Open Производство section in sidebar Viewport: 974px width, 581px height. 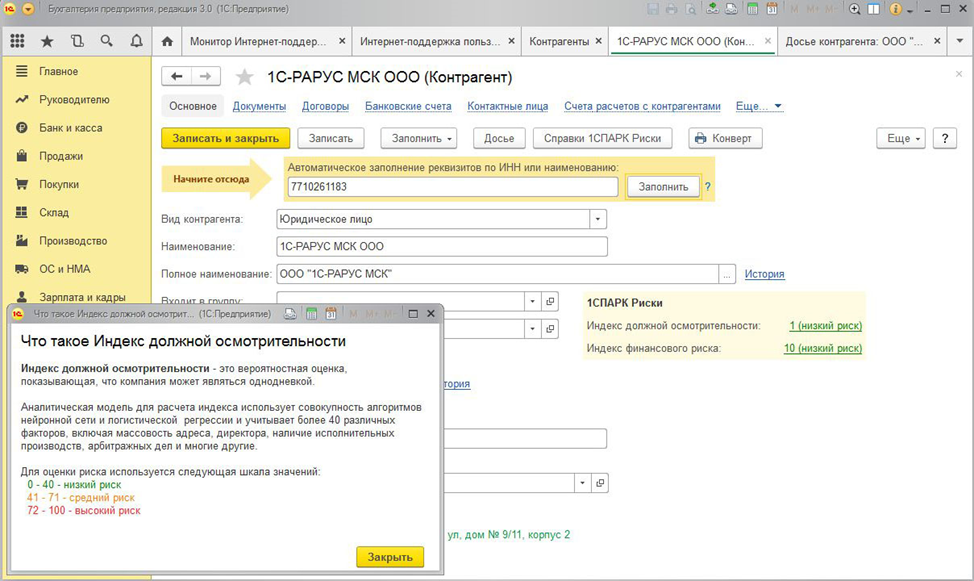[73, 241]
